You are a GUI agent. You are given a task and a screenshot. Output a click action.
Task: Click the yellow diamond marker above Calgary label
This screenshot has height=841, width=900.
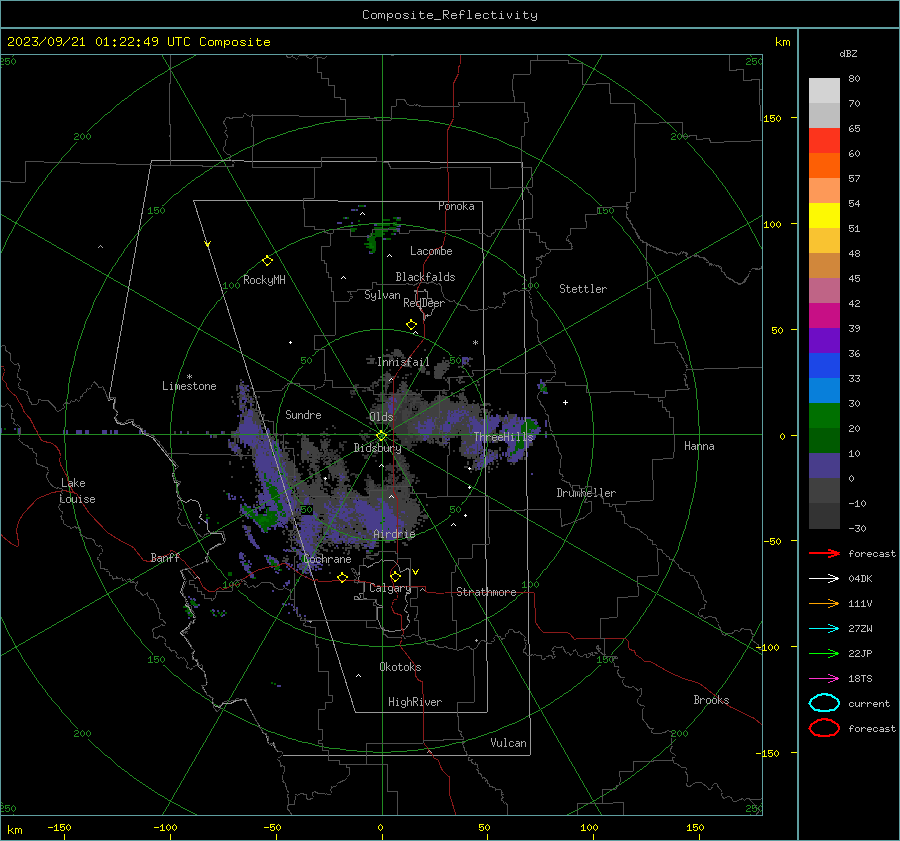click(x=395, y=576)
